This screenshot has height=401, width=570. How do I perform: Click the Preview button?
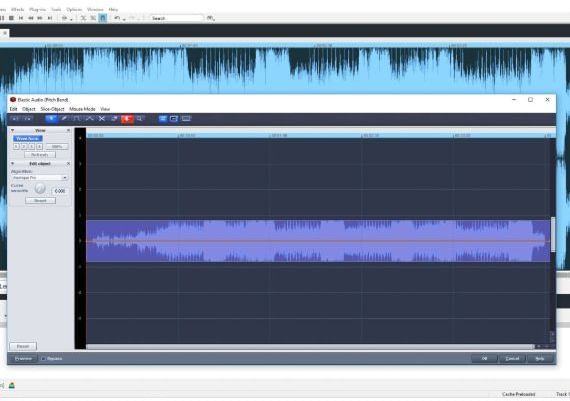coord(23,359)
